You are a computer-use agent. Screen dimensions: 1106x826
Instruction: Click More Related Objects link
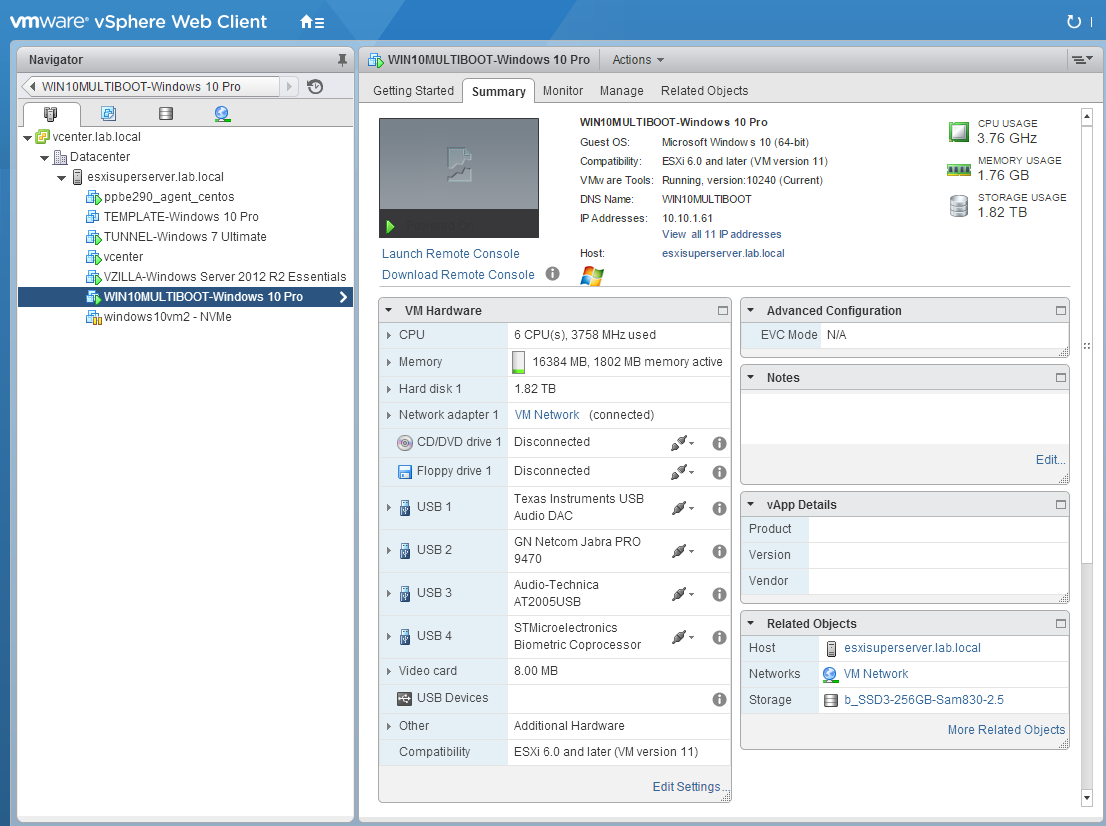coord(1007,729)
